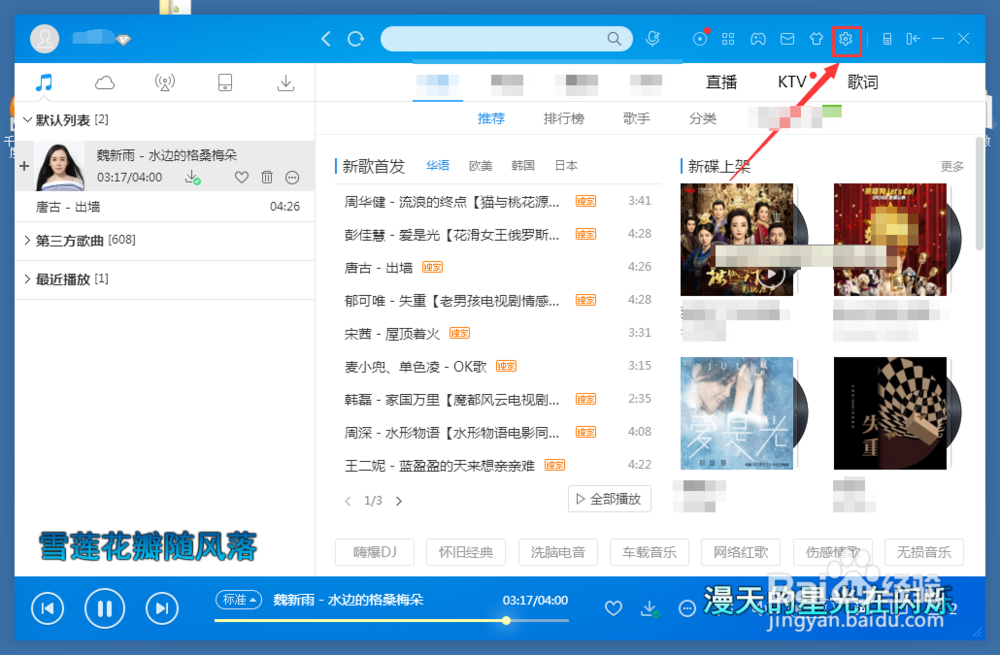Image resolution: width=1000 pixels, height=655 pixels.
Task: Open the 嗨爆DJ tag button
Action: [x=375, y=552]
